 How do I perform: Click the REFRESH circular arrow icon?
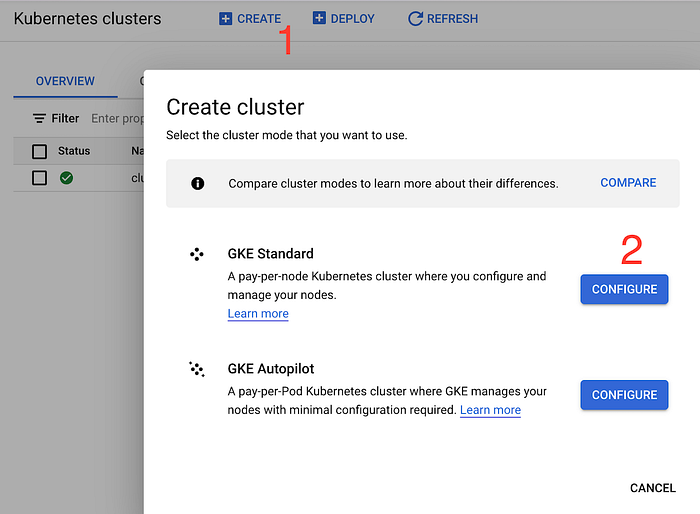tap(415, 19)
